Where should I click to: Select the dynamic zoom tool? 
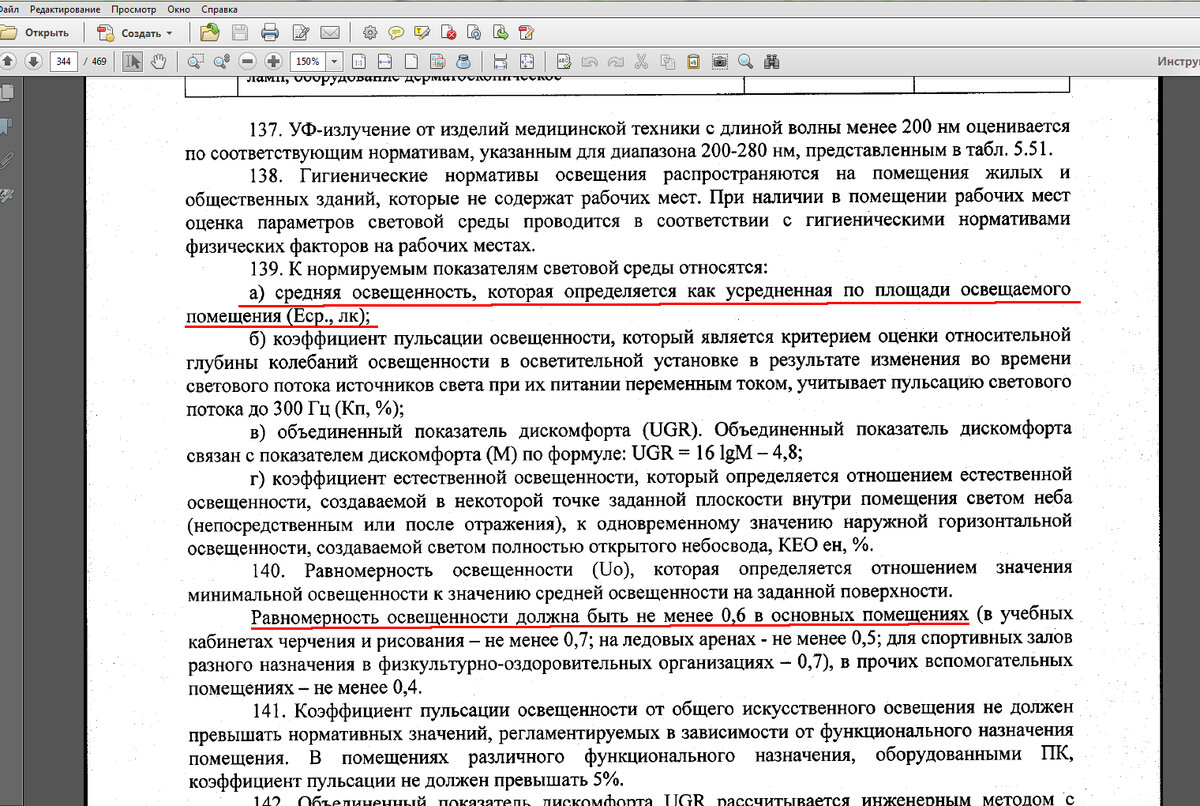pyautogui.click(x=221, y=61)
